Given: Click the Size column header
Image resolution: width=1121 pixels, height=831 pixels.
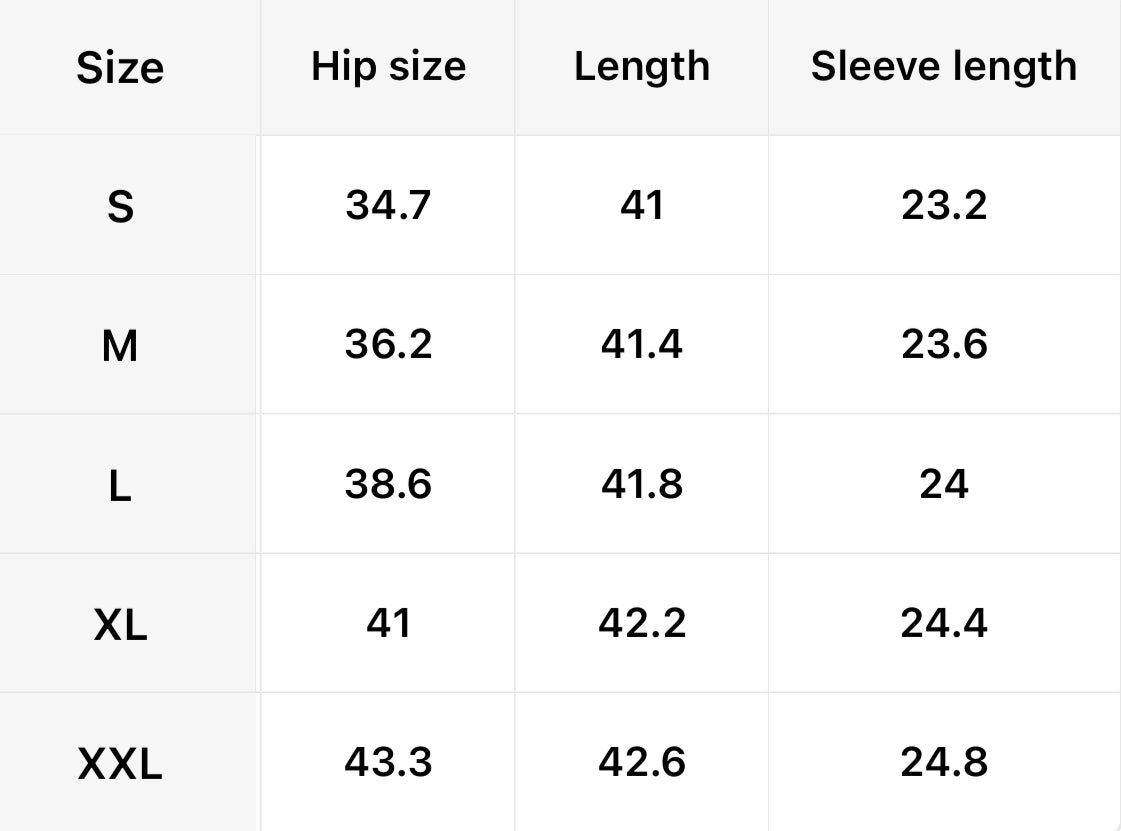Looking at the screenshot, I should (x=120, y=68).
